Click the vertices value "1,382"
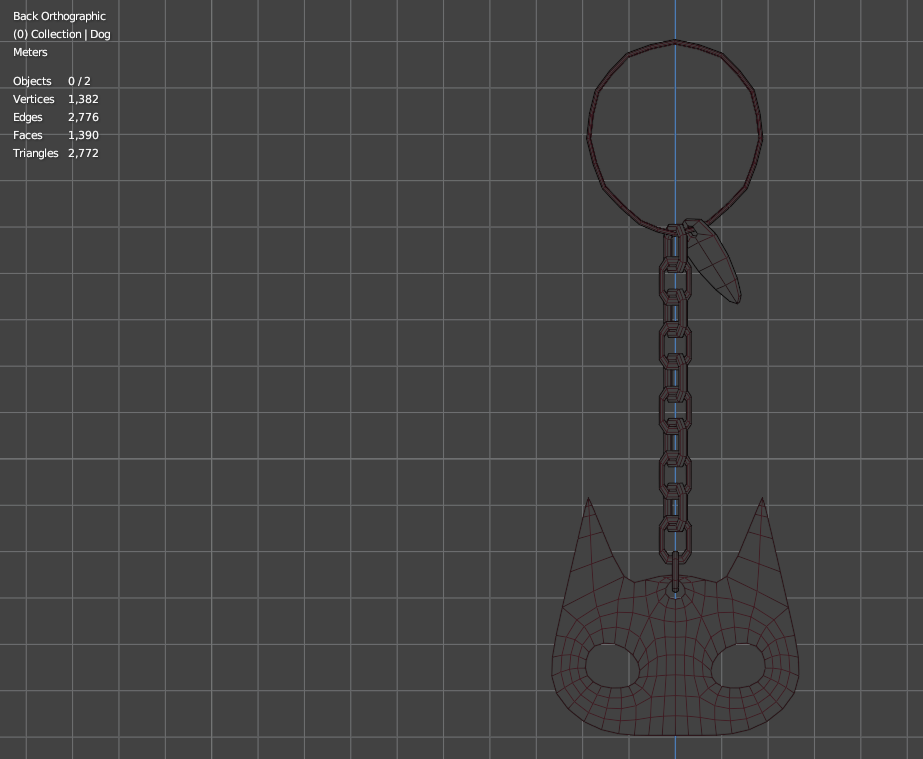 tap(84, 99)
